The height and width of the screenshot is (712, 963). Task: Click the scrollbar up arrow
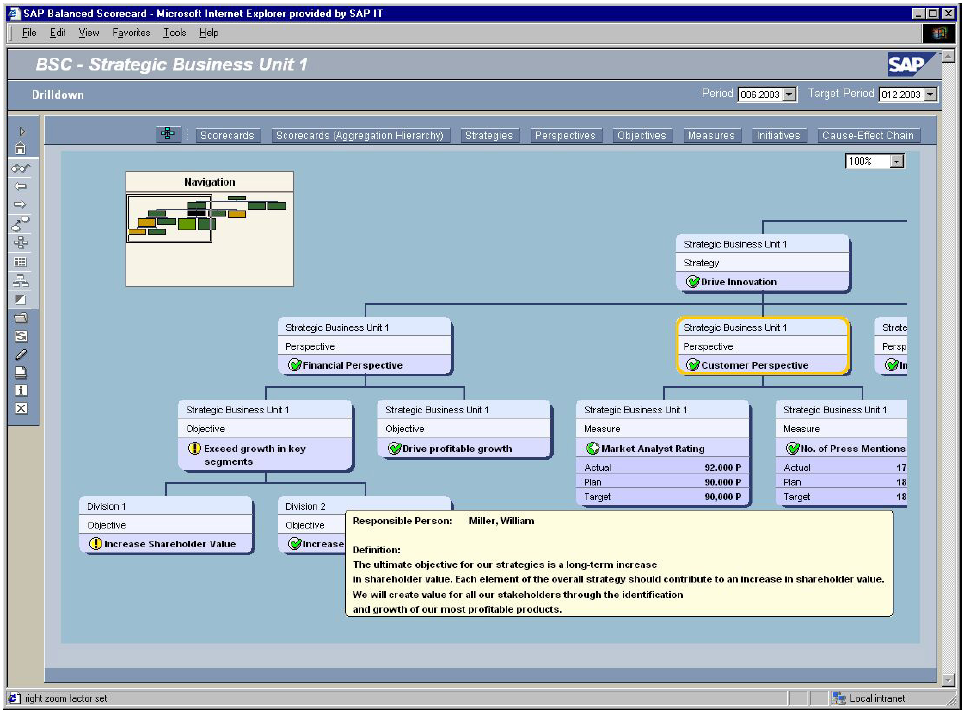(x=948, y=56)
